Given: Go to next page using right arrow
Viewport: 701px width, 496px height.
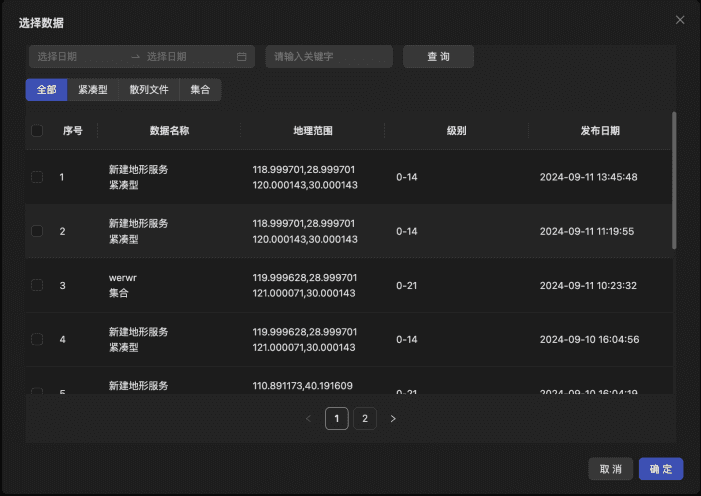Looking at the screenshot, I should 393,419.
